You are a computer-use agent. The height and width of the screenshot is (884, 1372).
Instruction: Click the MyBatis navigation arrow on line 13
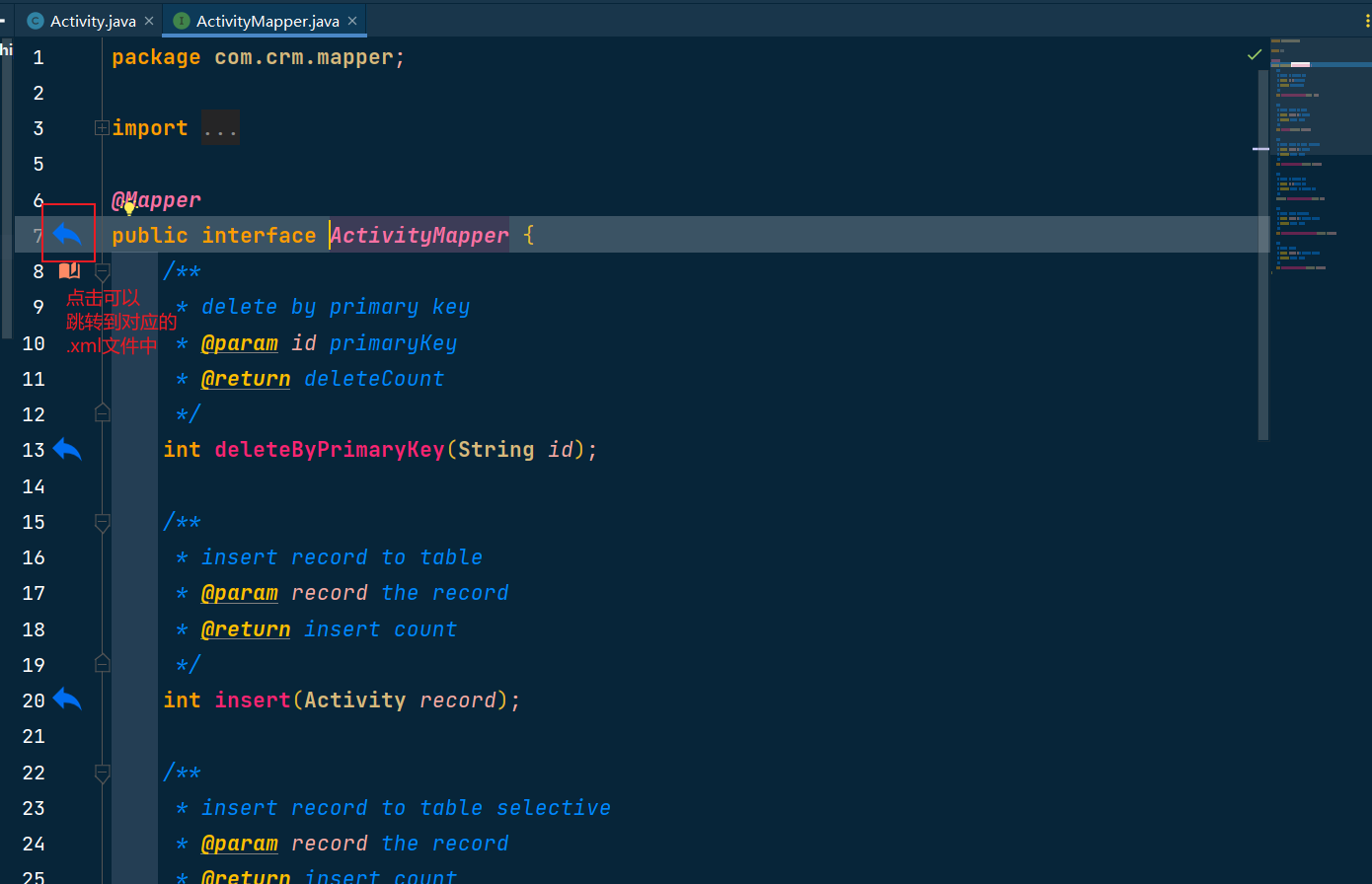(67, 449)
